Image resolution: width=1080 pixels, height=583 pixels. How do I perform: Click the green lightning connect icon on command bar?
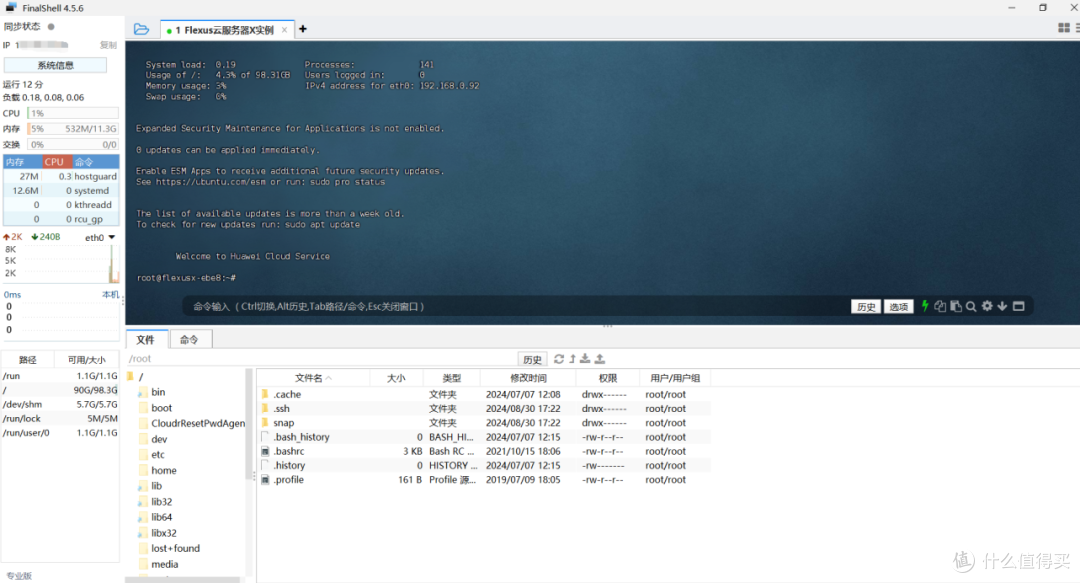[925, 305]
